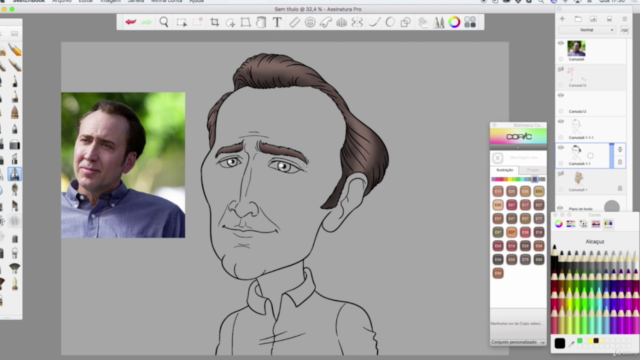Pick the black current color swatch
The image size is (640, 360).
pyautogui.click(x=560, y=343)
